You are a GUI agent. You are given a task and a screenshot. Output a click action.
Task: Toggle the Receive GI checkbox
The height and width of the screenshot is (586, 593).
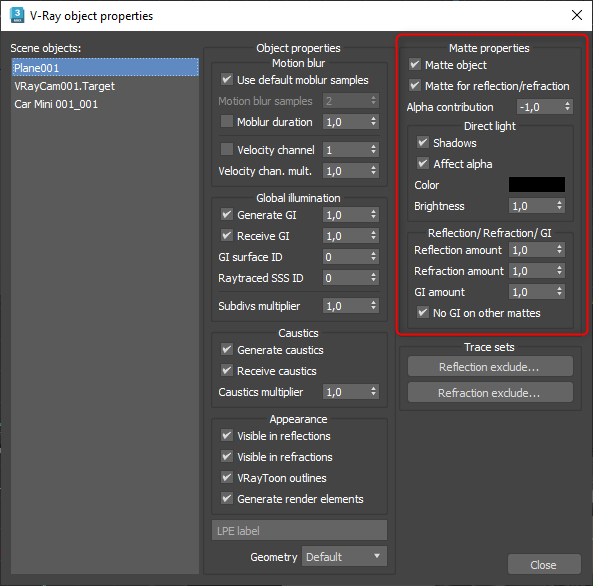(227, 235)
